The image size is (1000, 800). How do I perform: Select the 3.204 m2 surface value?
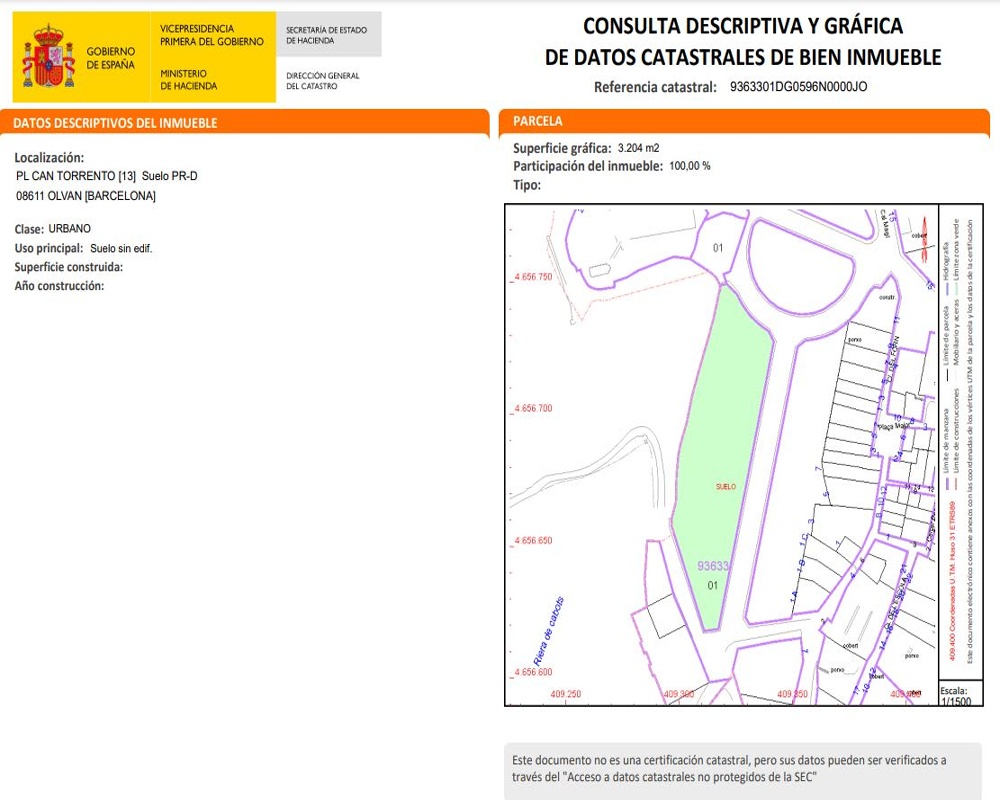point(638,148)
